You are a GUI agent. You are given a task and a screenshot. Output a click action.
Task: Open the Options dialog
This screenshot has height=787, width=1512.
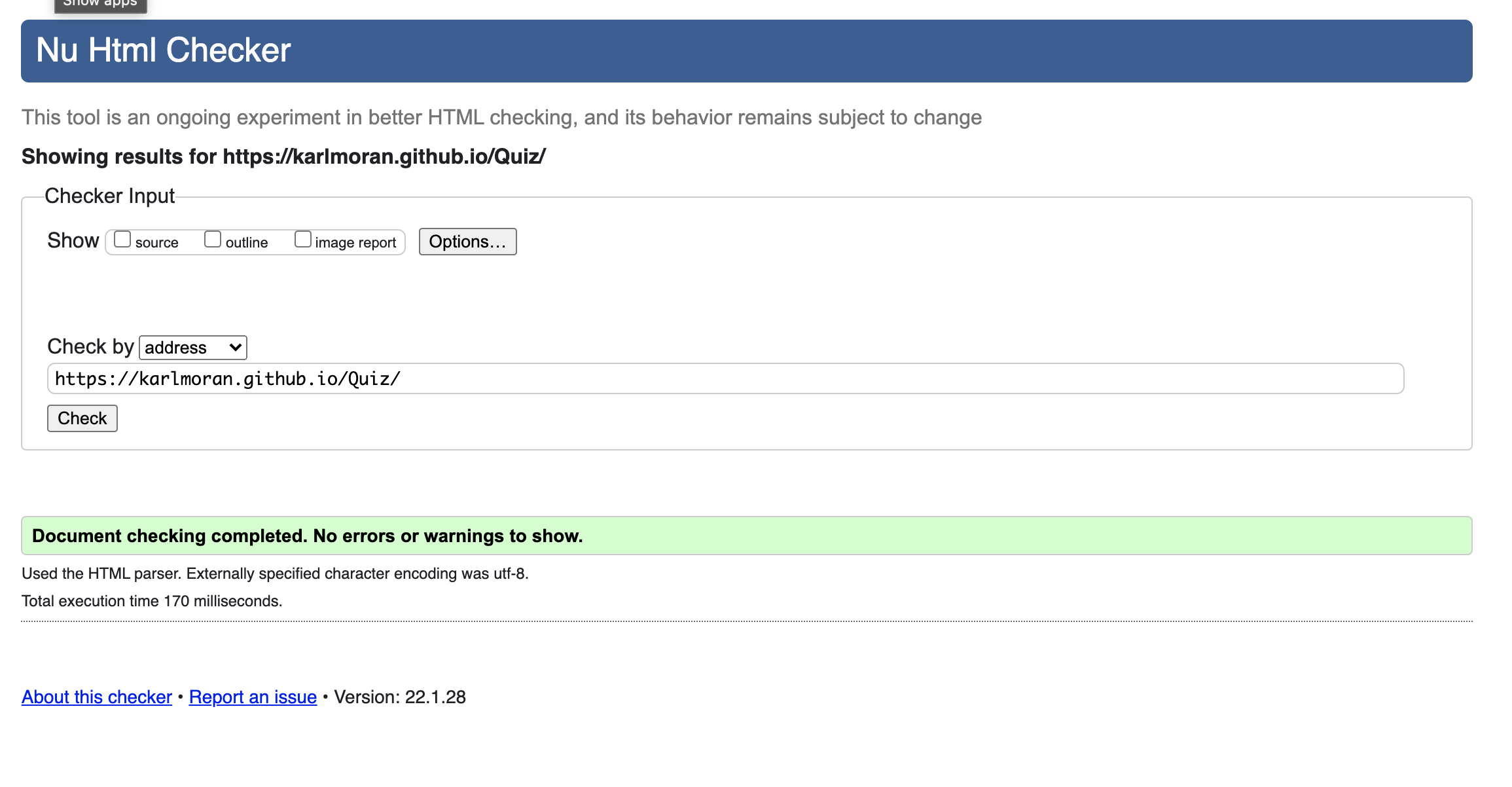(467, 241)
